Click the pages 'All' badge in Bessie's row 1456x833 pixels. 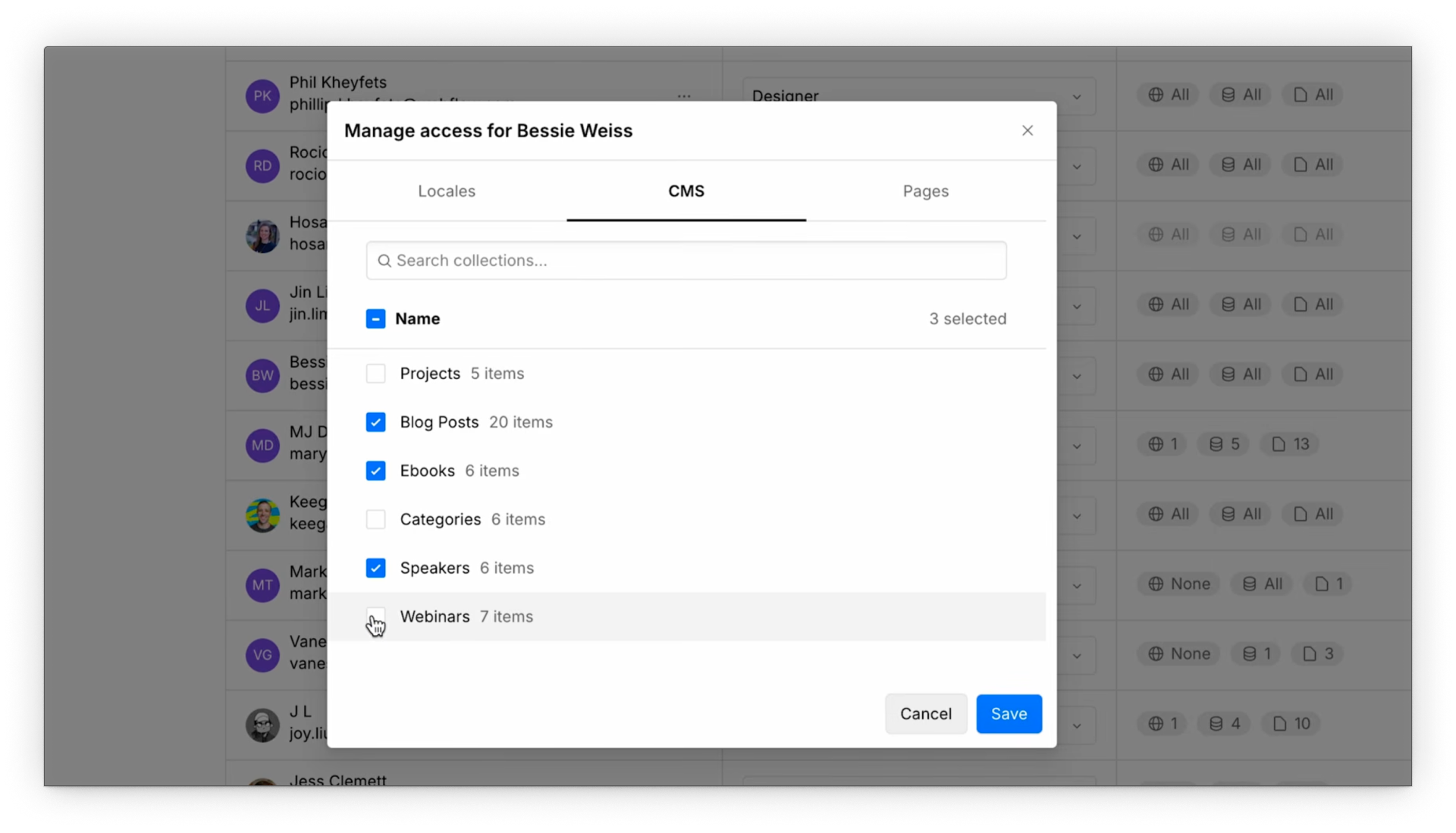pos(1313,374)
